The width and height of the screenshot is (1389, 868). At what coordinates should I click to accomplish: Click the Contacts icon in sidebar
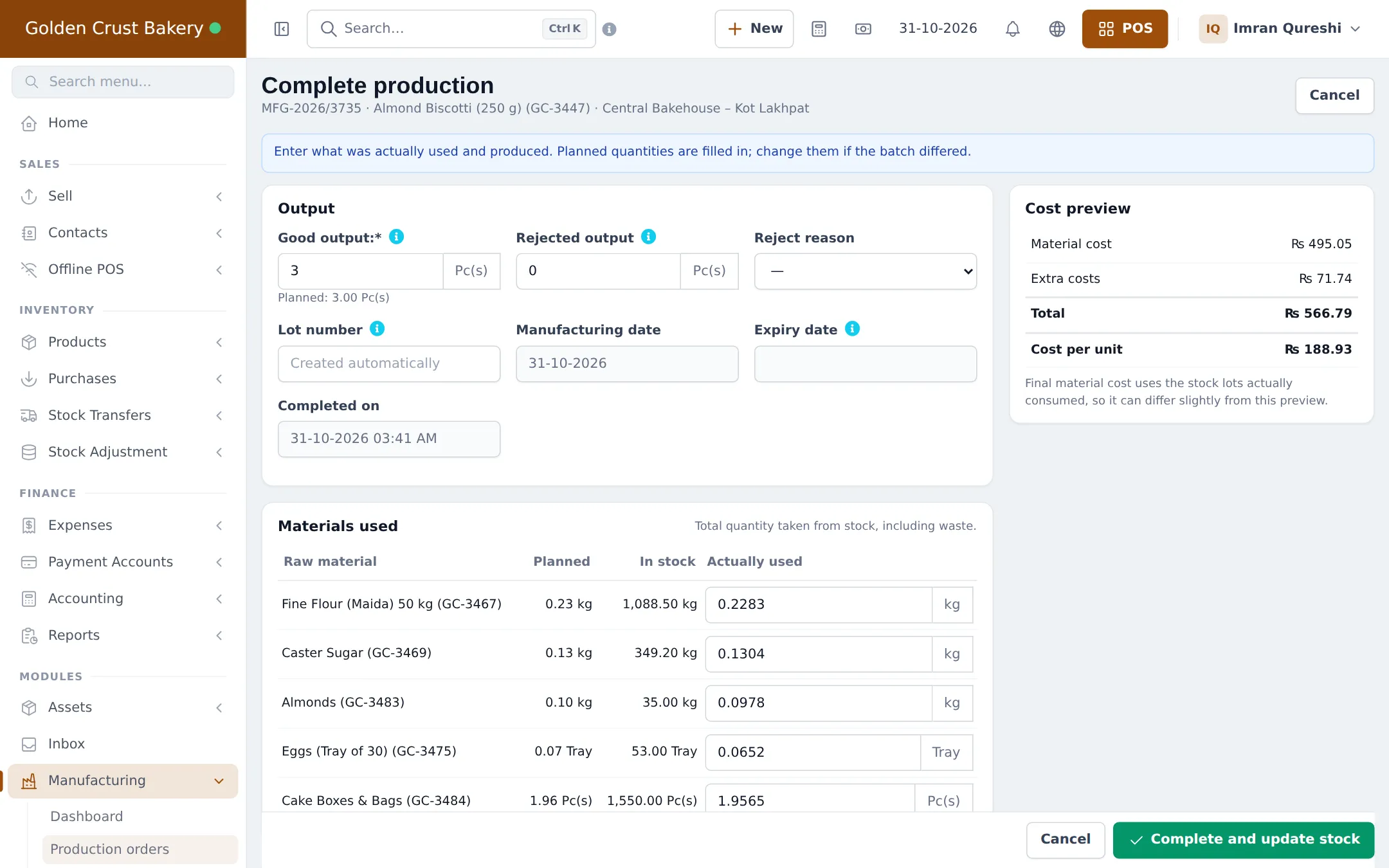pos(29,233)
